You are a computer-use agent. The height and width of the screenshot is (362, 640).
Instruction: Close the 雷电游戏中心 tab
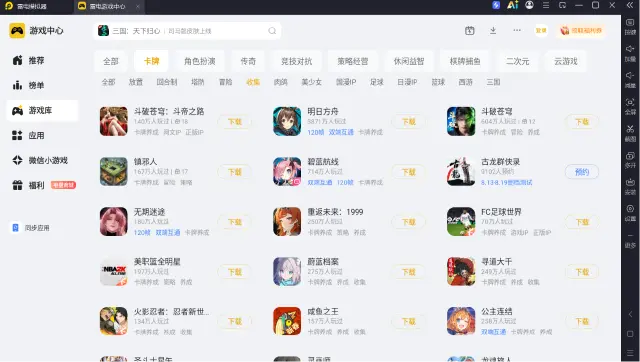138,6
